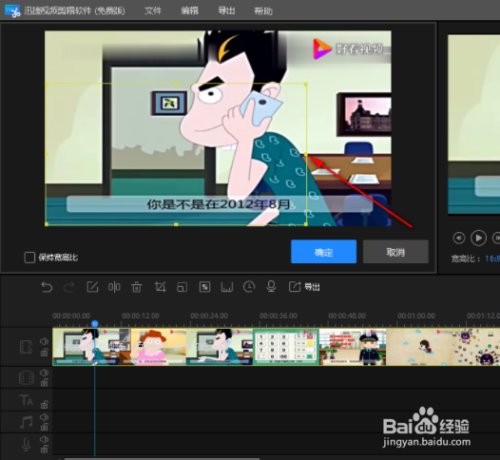This screenshot has width=500, height=460.
Task: Click the blue playhead marker on timeline
Action: pyautogui.click(x=95, y=323)
